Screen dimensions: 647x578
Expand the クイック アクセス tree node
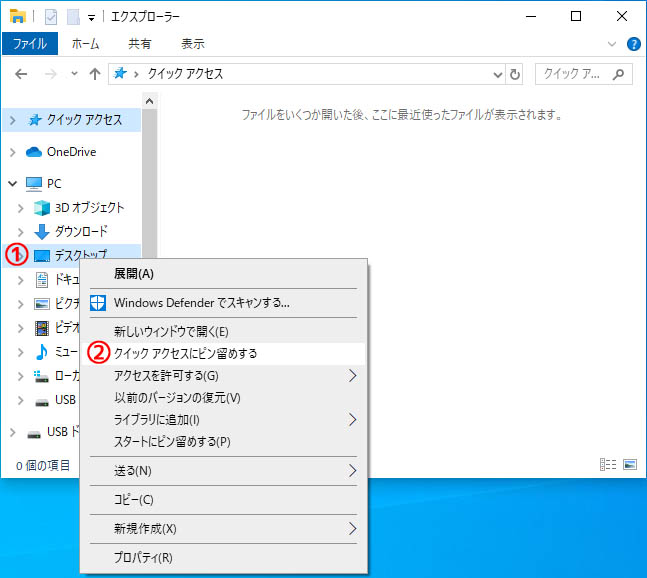[x=13, y=120]
